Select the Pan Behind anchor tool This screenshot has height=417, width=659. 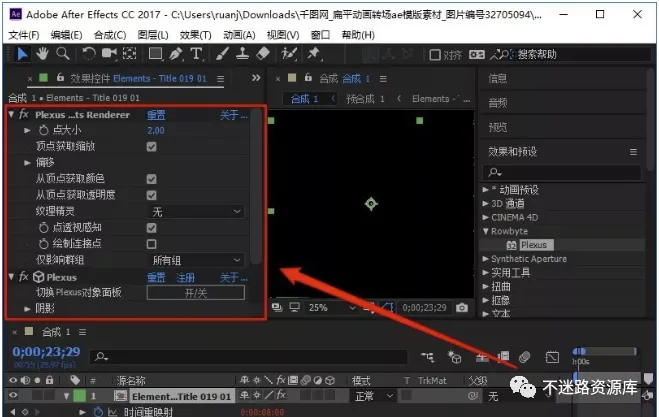[129, 54]
